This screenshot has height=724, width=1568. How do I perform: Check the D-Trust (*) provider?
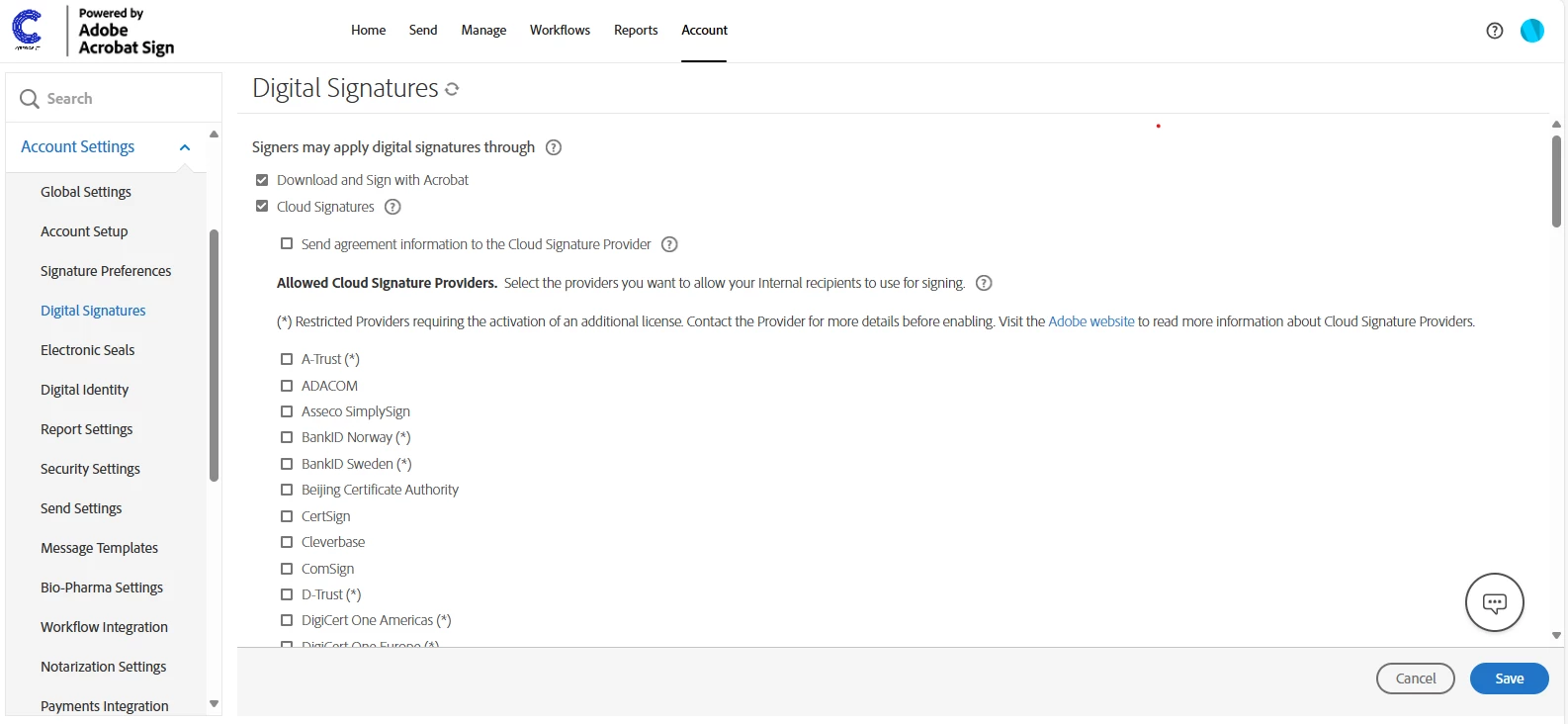[x=287, y=594]
